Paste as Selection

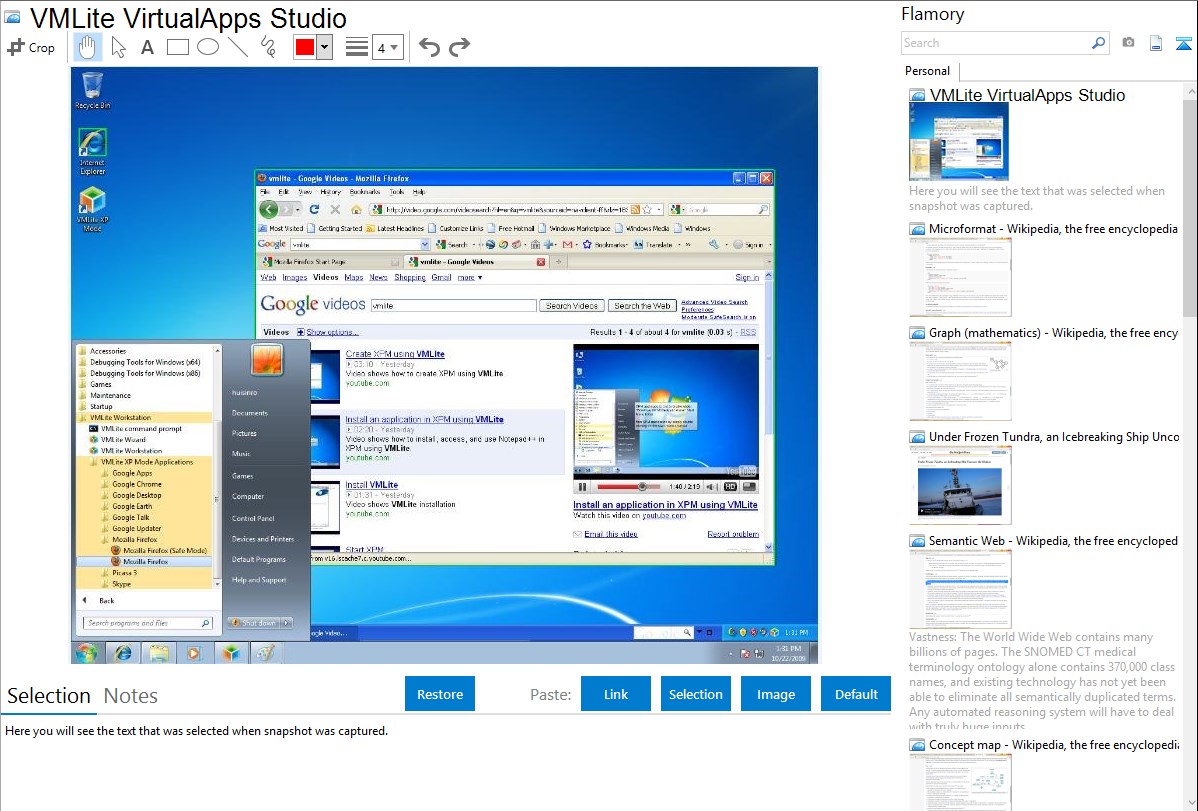(696, 694)
